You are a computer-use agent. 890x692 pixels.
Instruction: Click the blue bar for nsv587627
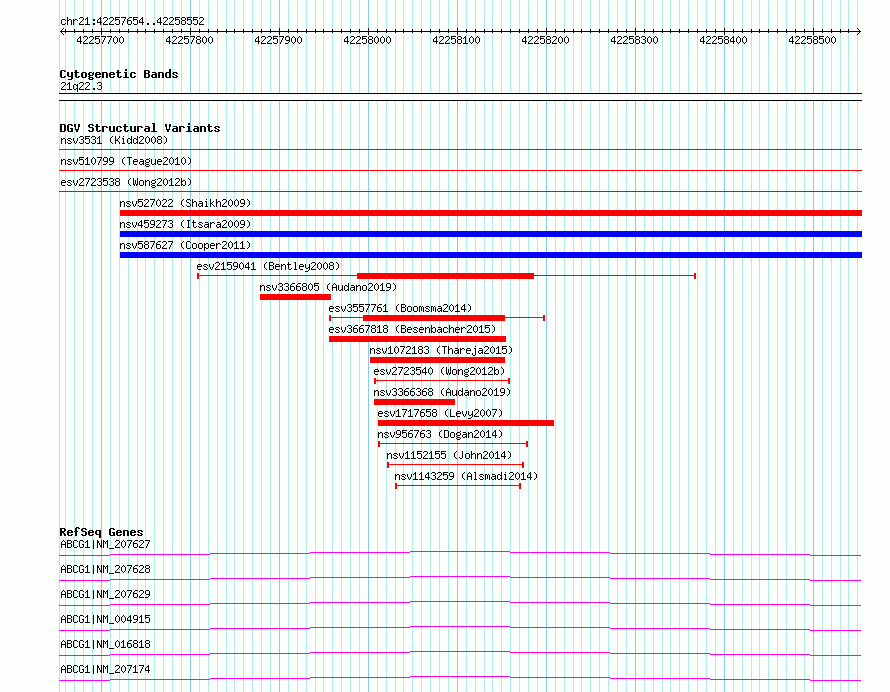491,255
